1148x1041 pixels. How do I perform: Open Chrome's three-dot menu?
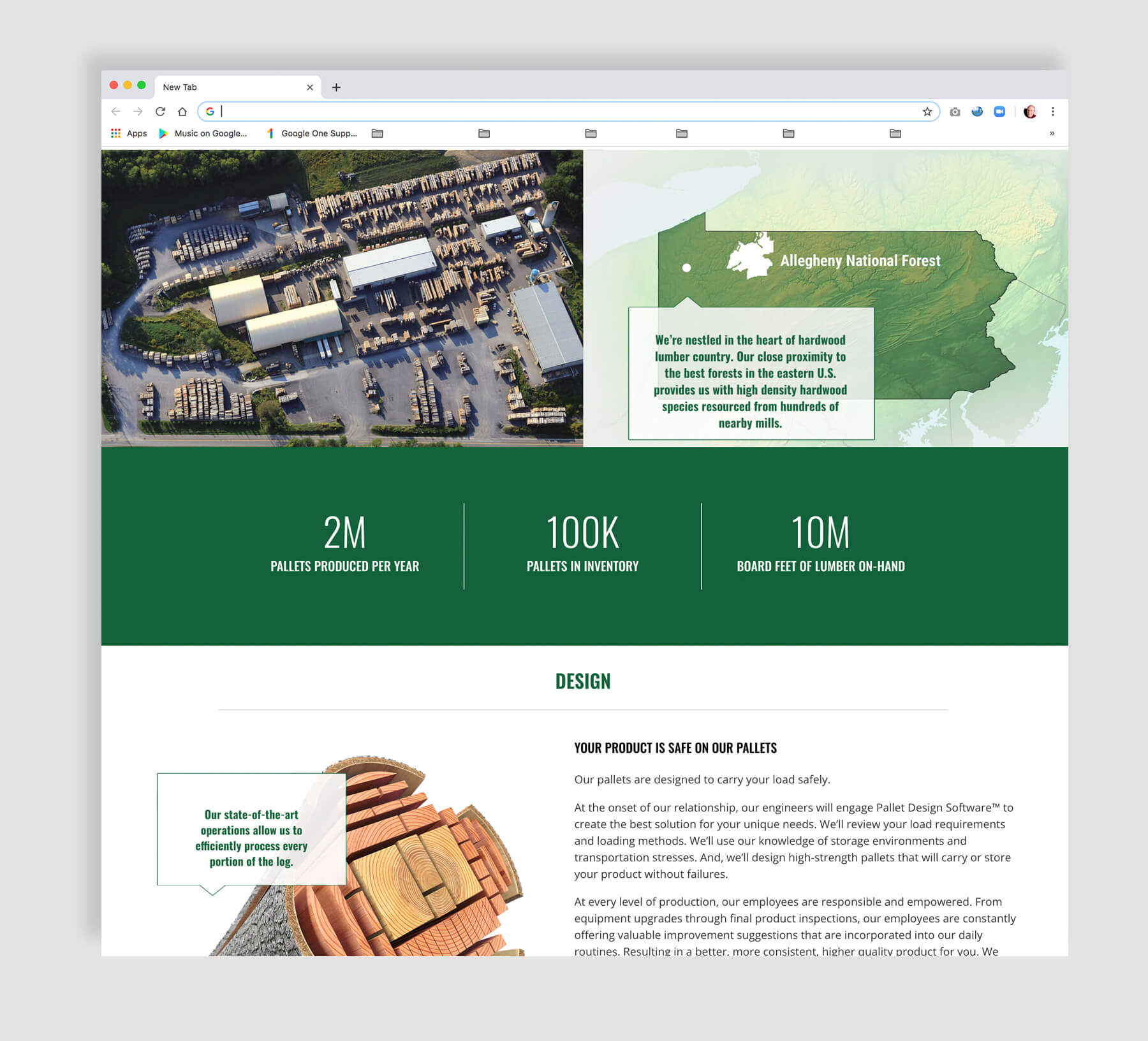pos(1053,112)
